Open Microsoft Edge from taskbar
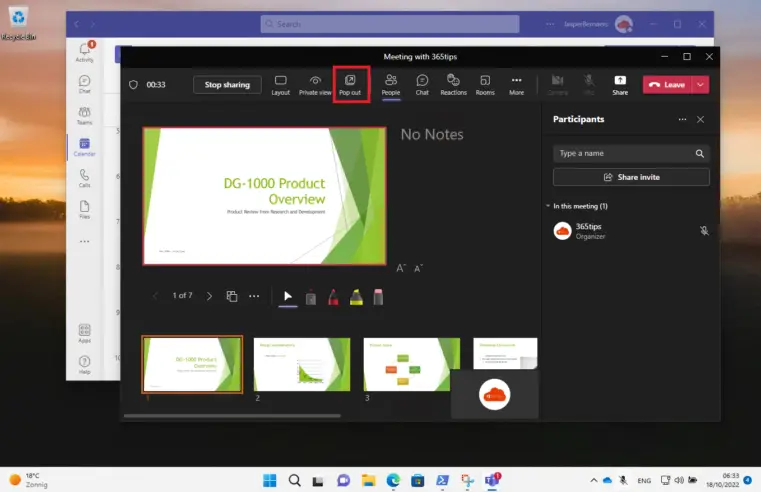The image size is (761, 492). tap(393, 480)
